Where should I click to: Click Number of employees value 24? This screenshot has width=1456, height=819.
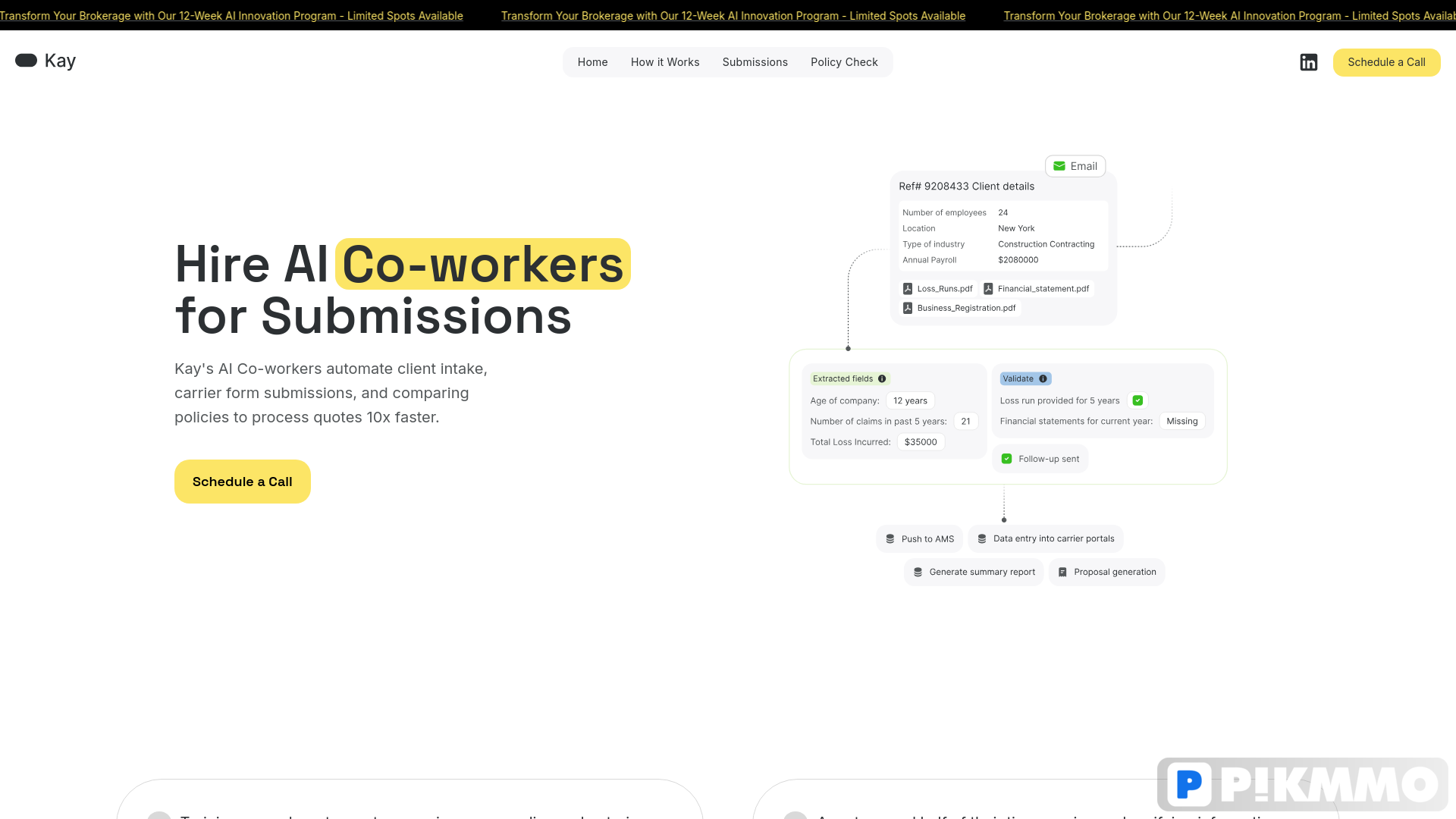coord(1003,212)
